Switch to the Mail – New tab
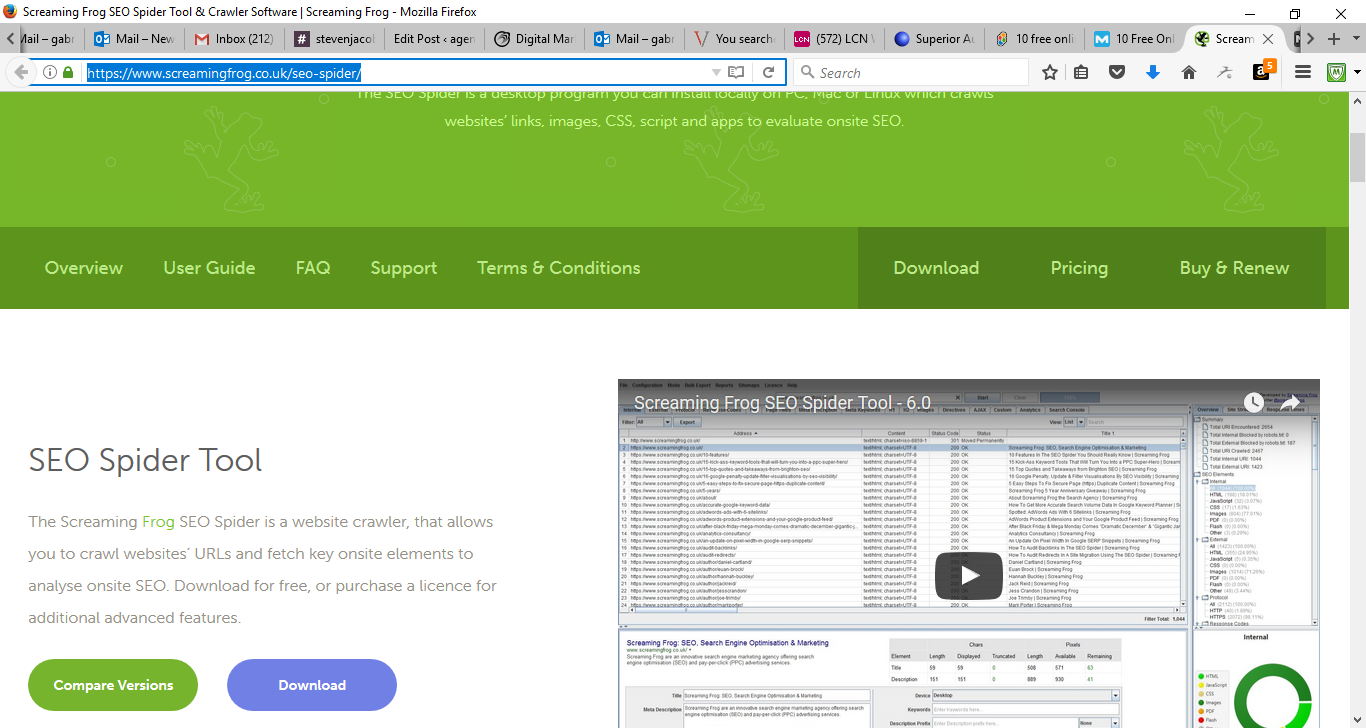This screenshot has height=728, width=1366. tap(133, 39)
